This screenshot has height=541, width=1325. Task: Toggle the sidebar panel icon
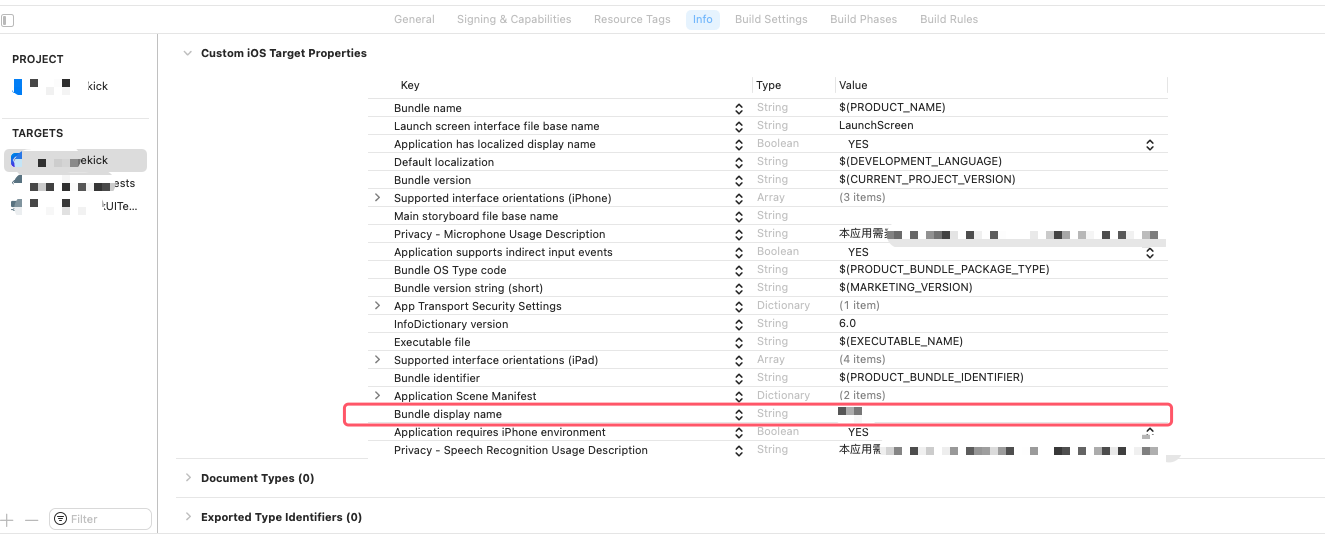pyautogui.click(x=7, y=20)
